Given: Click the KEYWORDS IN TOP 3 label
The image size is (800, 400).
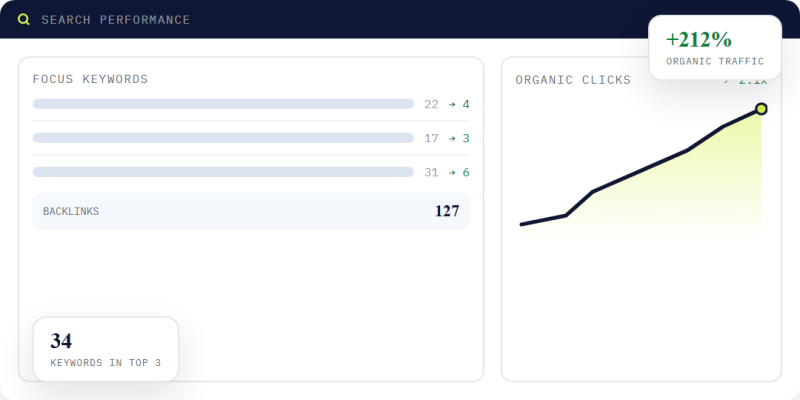Looking at the screenshot, I should [x=106, y=363].
